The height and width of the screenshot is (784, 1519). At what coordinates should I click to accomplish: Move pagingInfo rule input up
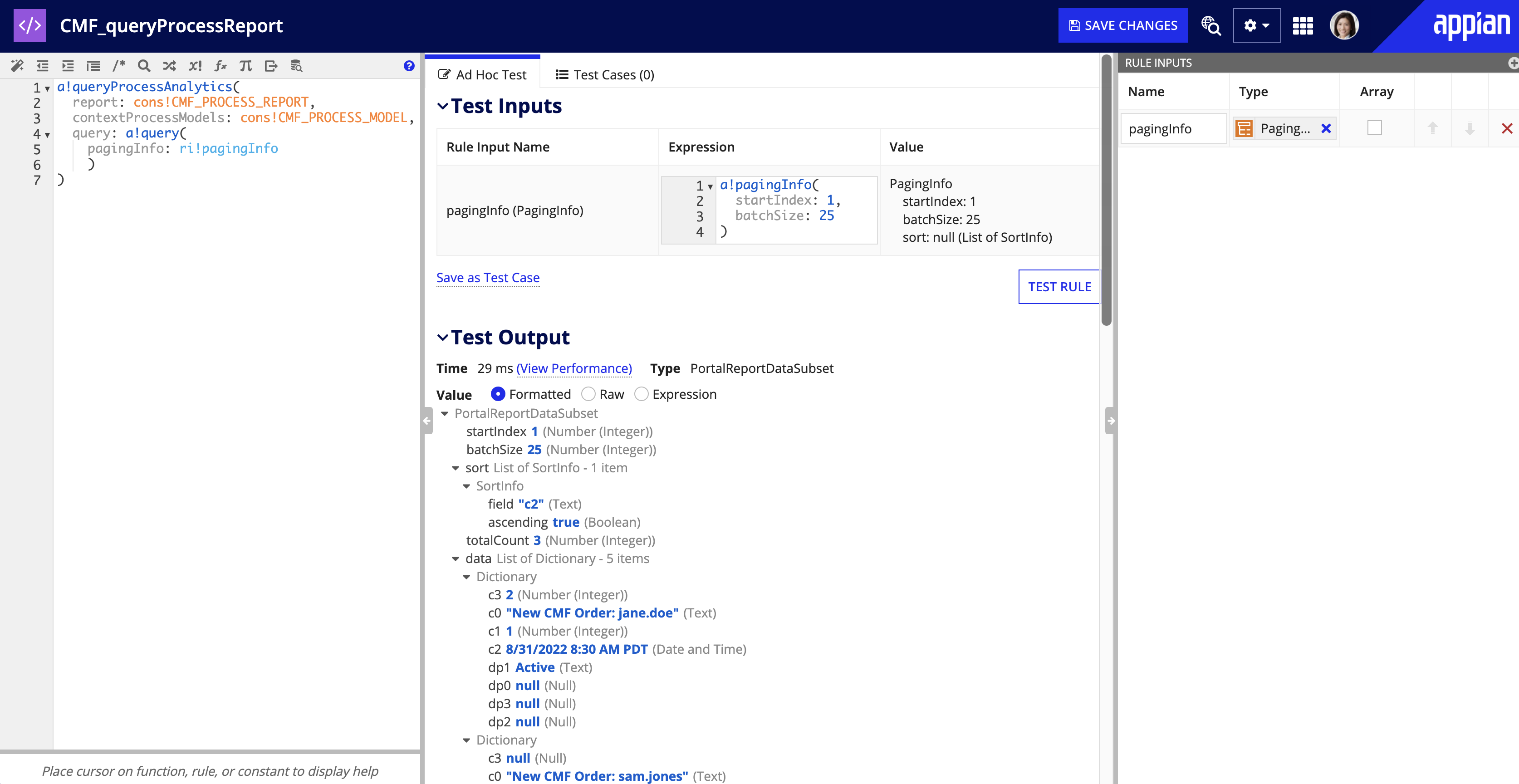pyautogui.click(x=1432, y=128)
